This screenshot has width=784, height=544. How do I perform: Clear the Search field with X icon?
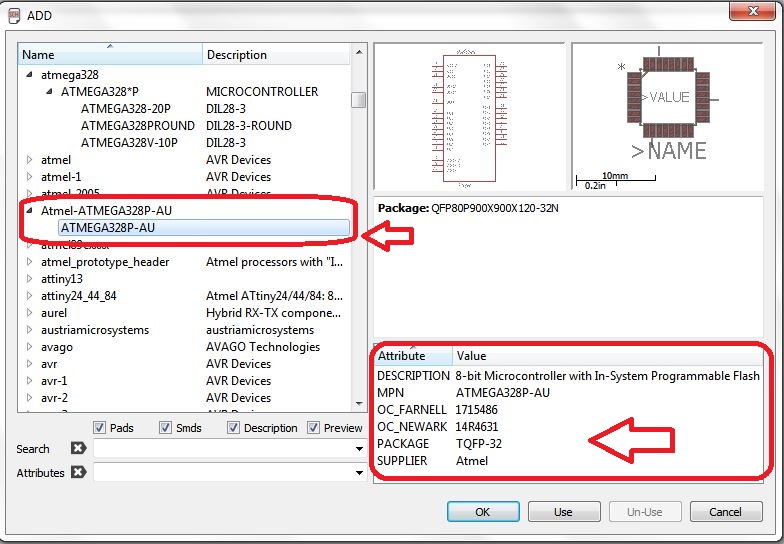pyautogui.click(x=78, y=448)
